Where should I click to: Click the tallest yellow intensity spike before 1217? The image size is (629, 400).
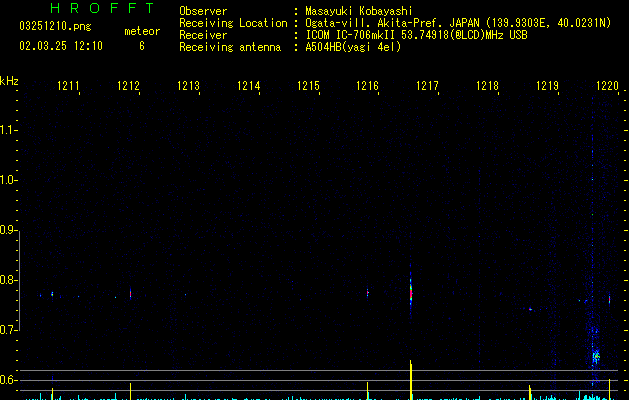(411, 380)
